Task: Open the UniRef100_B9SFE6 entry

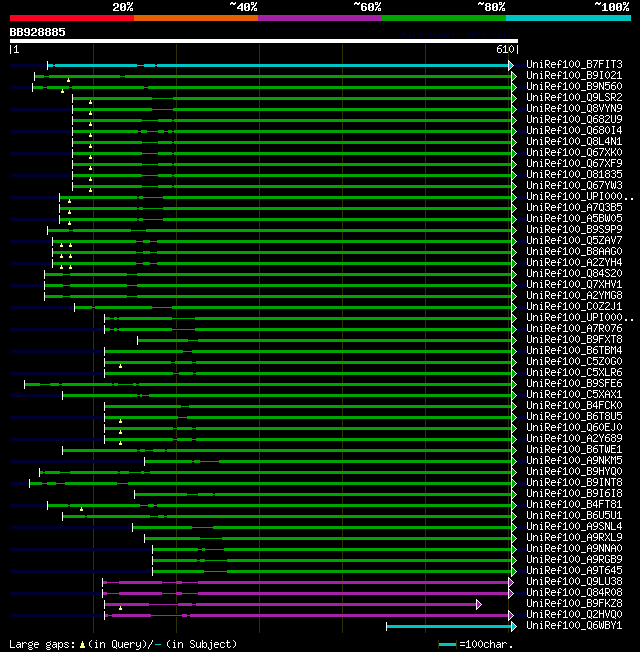Action: point(574,384)
